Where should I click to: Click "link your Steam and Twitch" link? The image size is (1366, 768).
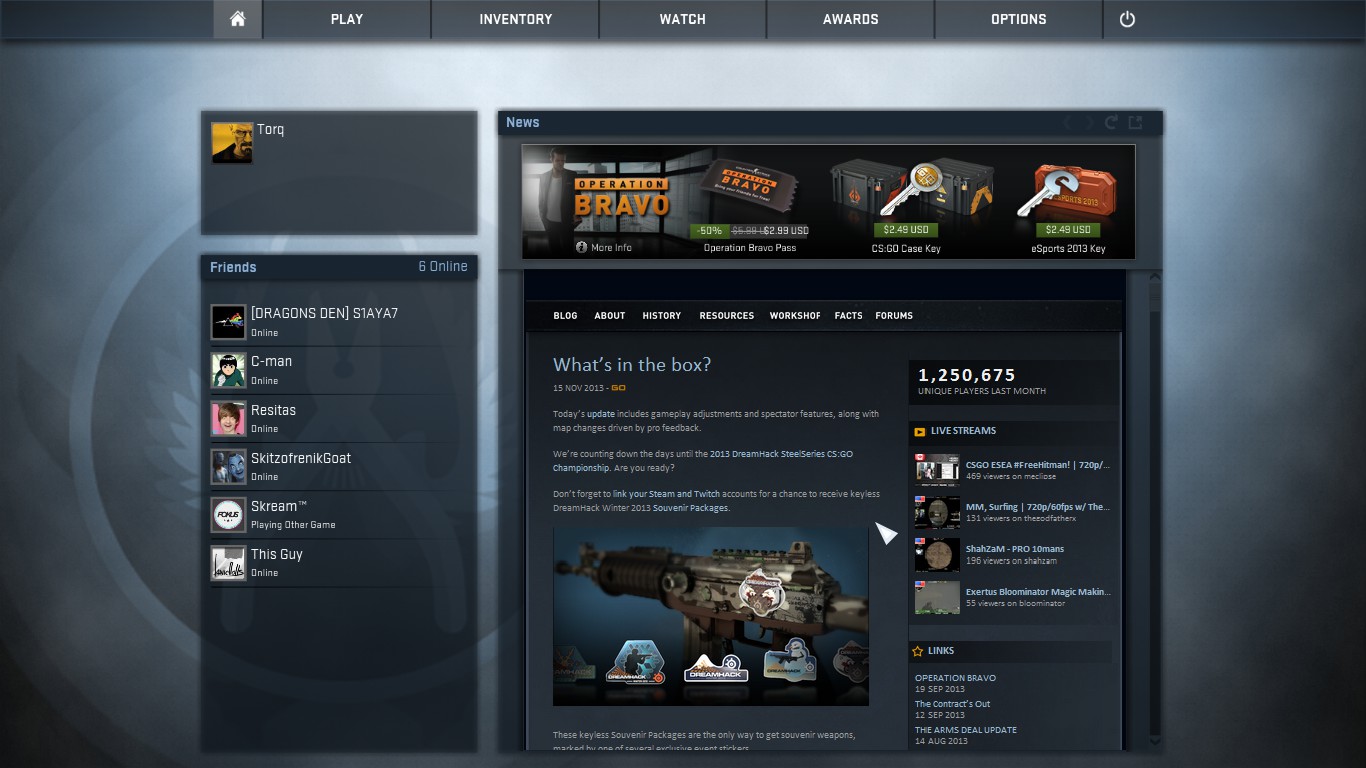[666, 494]
